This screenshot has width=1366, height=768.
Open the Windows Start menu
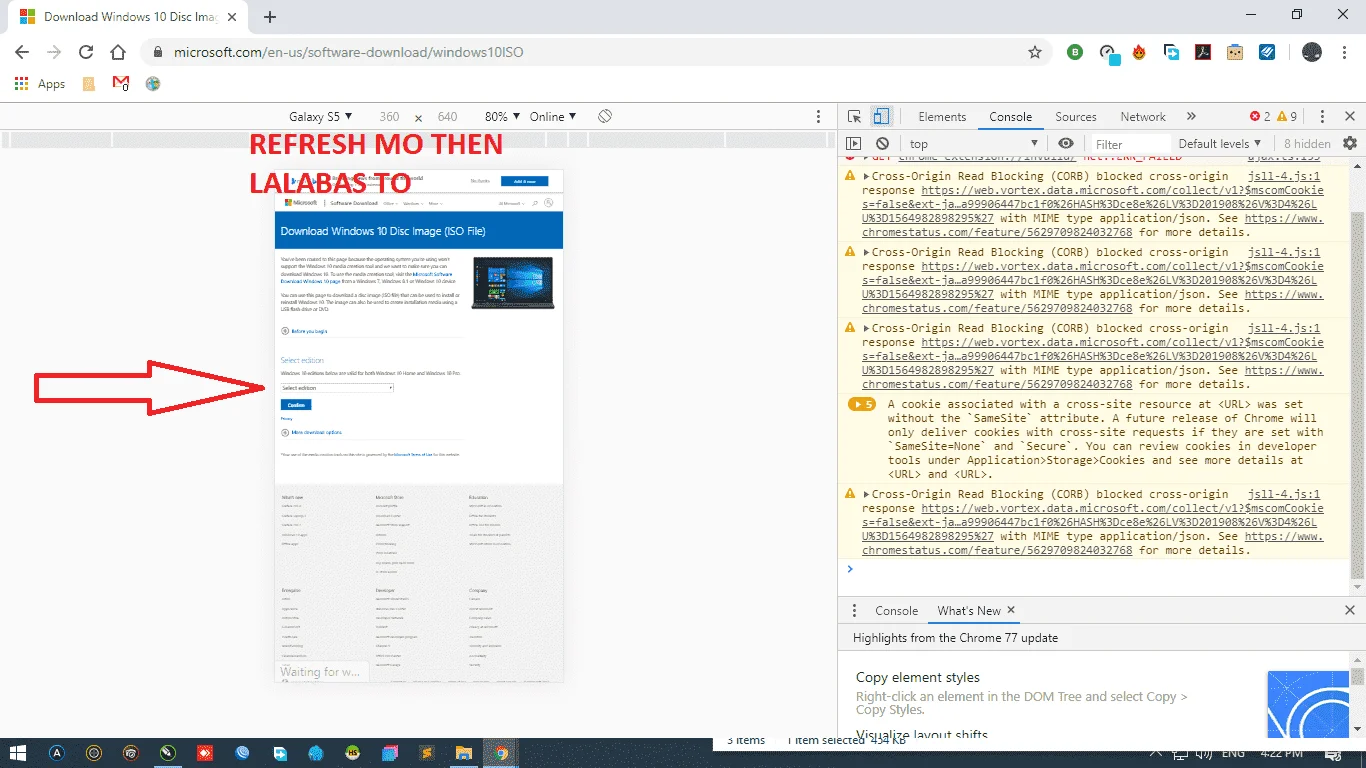18,753
